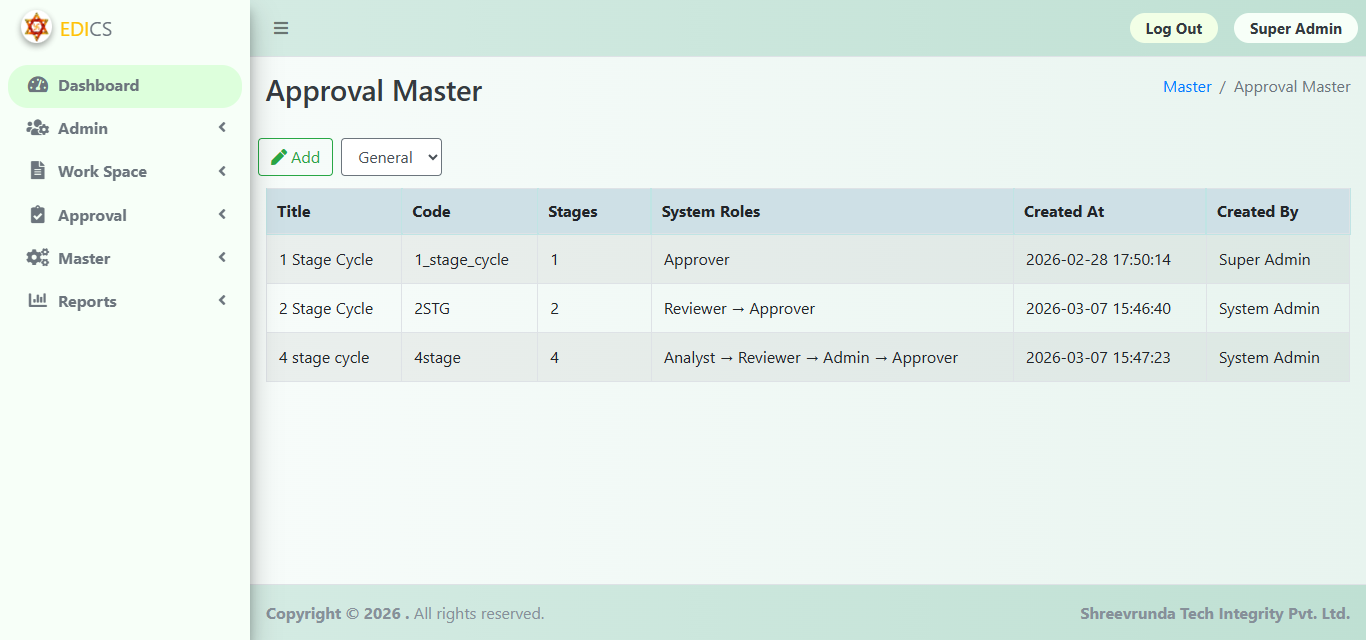
Task: Select the 2 Stage Cycle row
Action: [x=326, y=309]
